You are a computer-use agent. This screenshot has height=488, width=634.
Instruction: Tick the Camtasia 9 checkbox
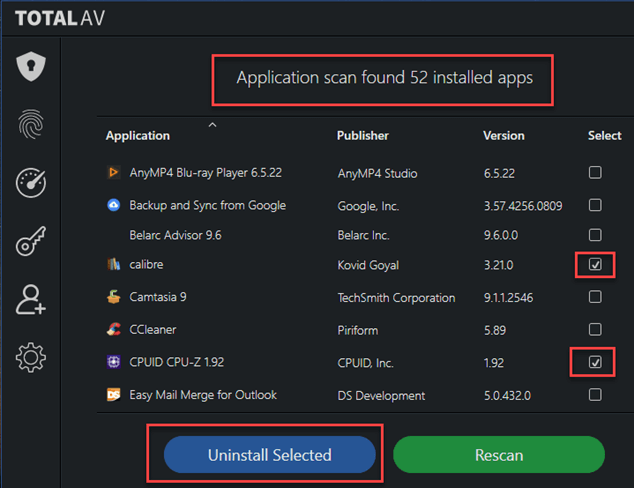(595, 297)
